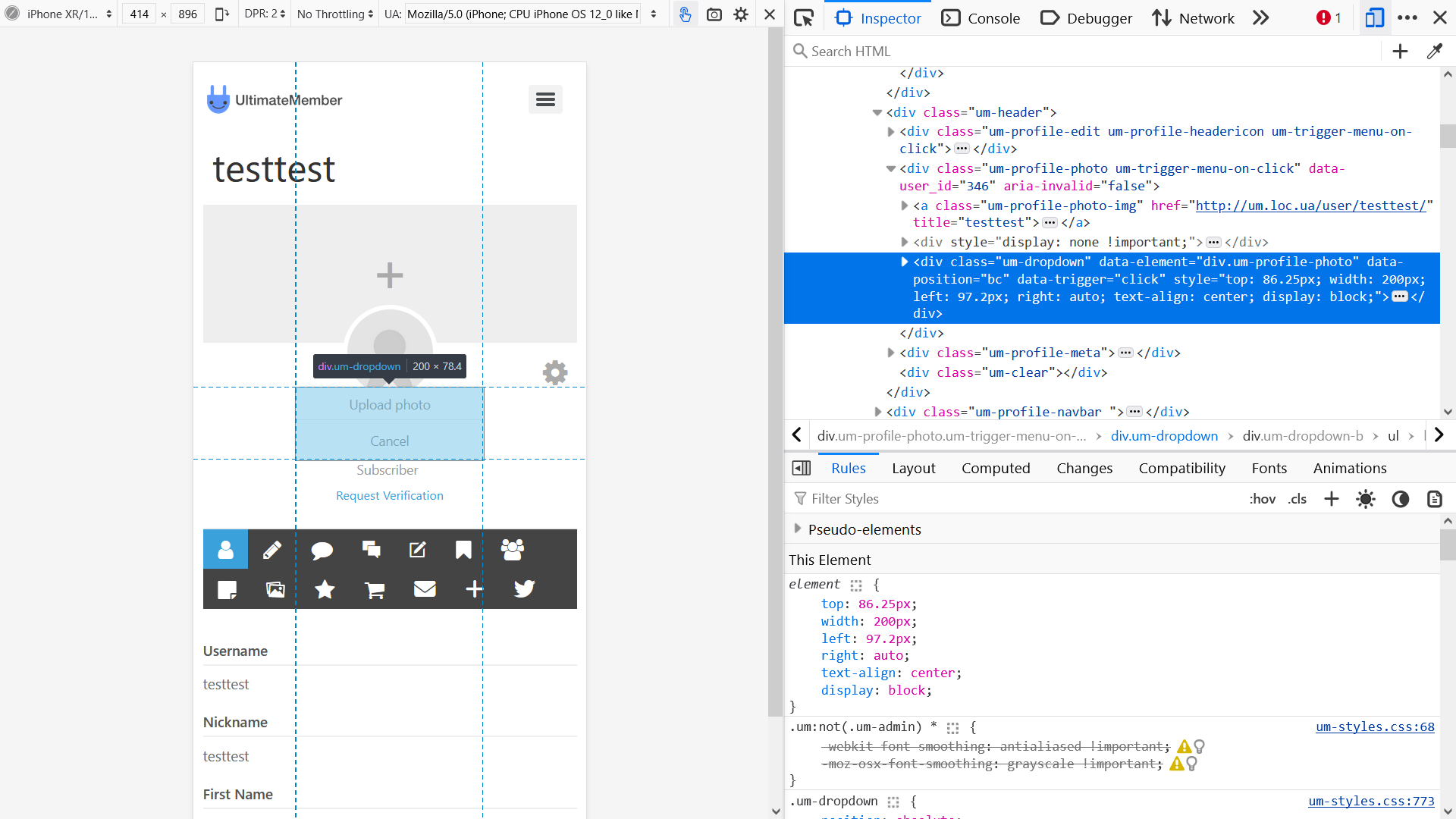Open the envelope messages tab icon
The height and width of the screenshot is (819, 1456).
tap(425, 588)
